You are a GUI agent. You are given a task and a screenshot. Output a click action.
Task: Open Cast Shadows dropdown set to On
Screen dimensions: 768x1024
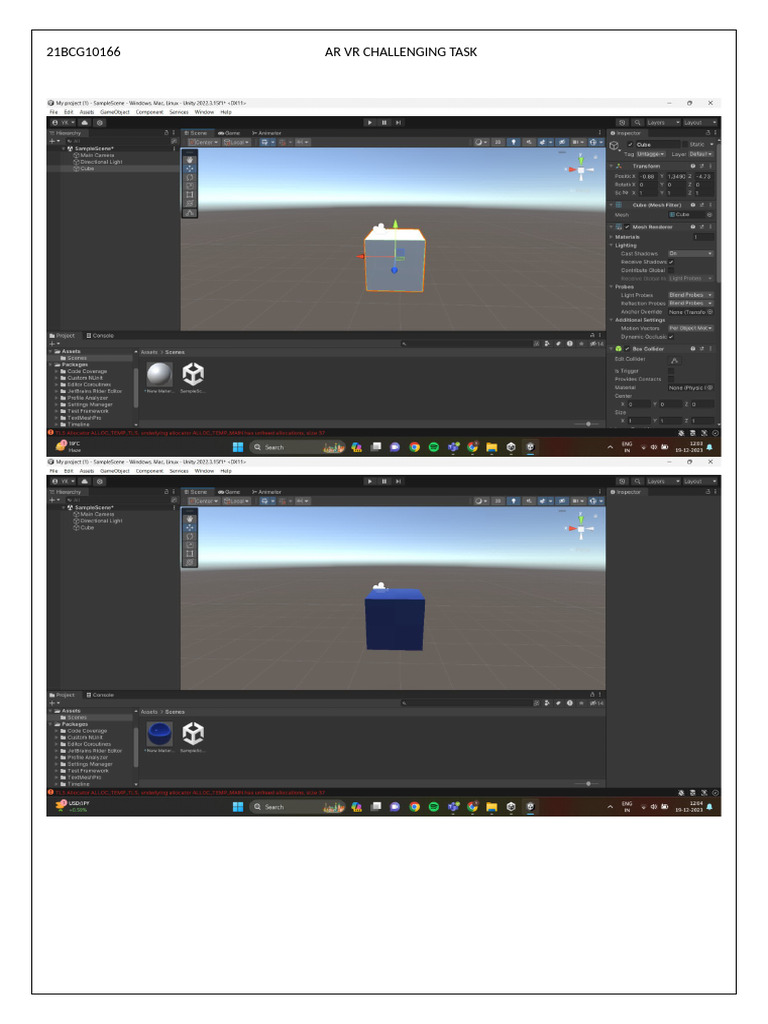pyautogui.click(x=690, y=253)
